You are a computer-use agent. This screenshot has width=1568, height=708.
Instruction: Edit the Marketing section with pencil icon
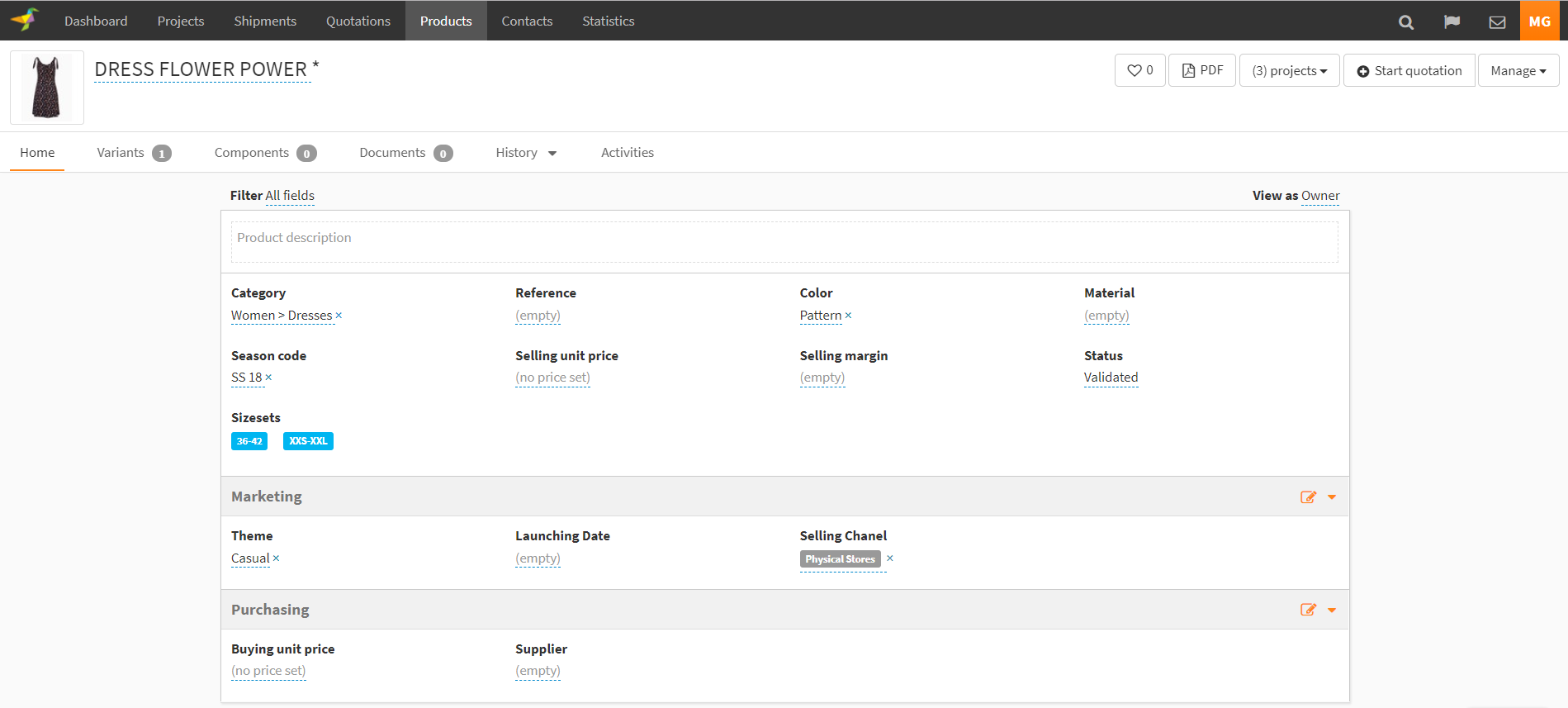click(x=1308, y=497)
